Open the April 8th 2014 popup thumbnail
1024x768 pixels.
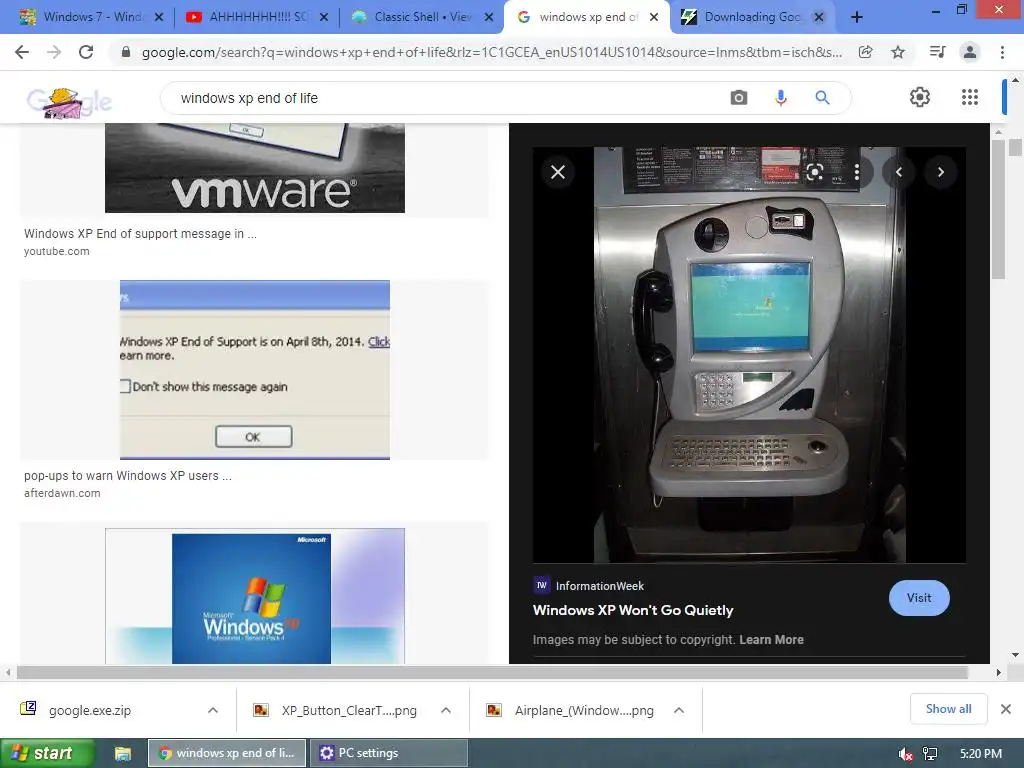pos(255,370)
